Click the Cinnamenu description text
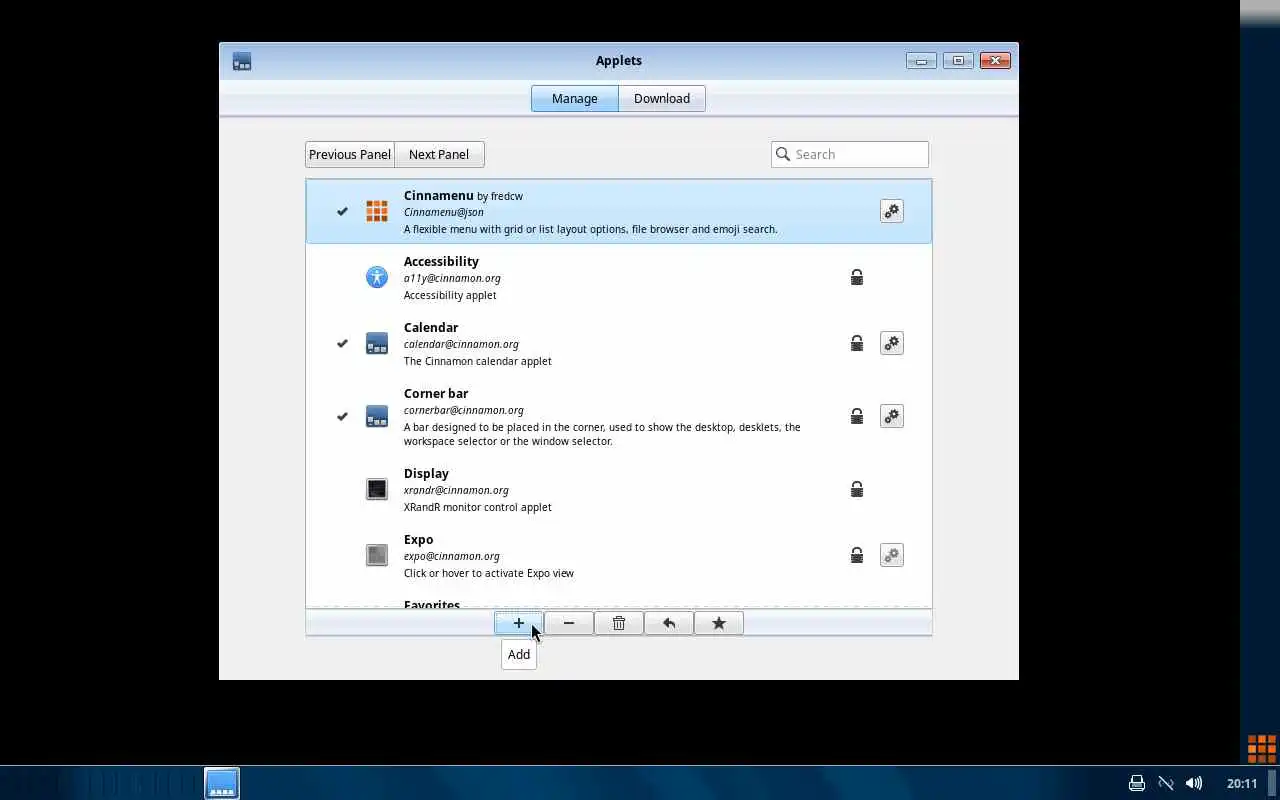1280x800 pixels. coord(591,229)
